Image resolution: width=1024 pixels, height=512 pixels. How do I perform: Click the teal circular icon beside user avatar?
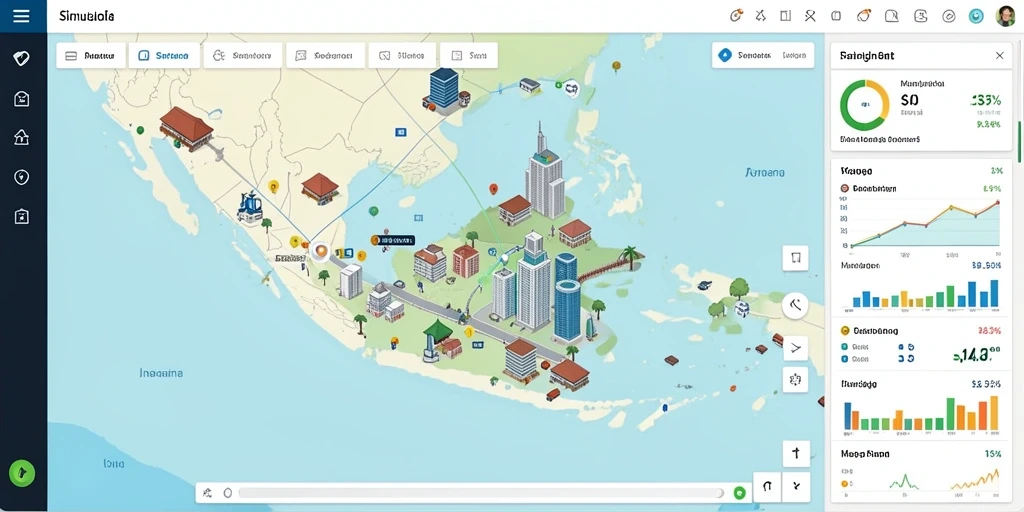[976, 16]
